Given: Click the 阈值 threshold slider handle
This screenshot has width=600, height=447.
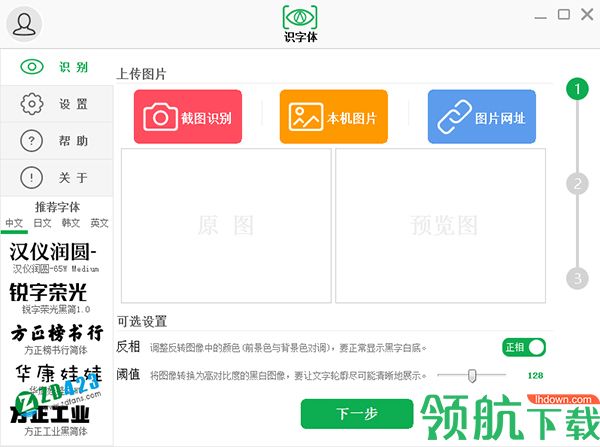Looking at the screenshot, I should [472, 375].
